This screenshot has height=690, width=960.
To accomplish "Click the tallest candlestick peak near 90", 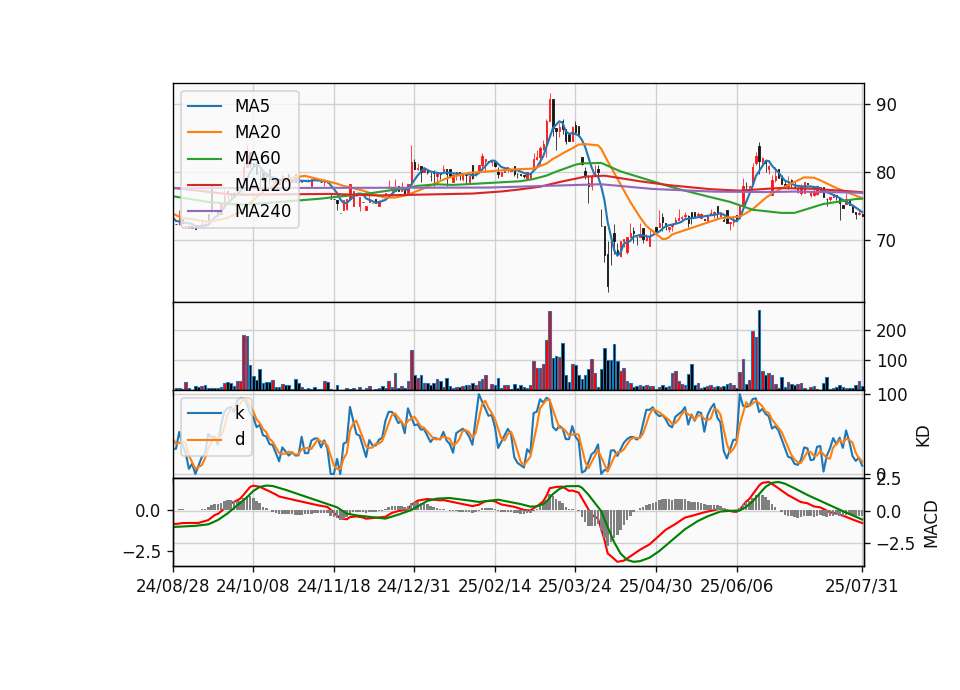I will coord(552,110).
